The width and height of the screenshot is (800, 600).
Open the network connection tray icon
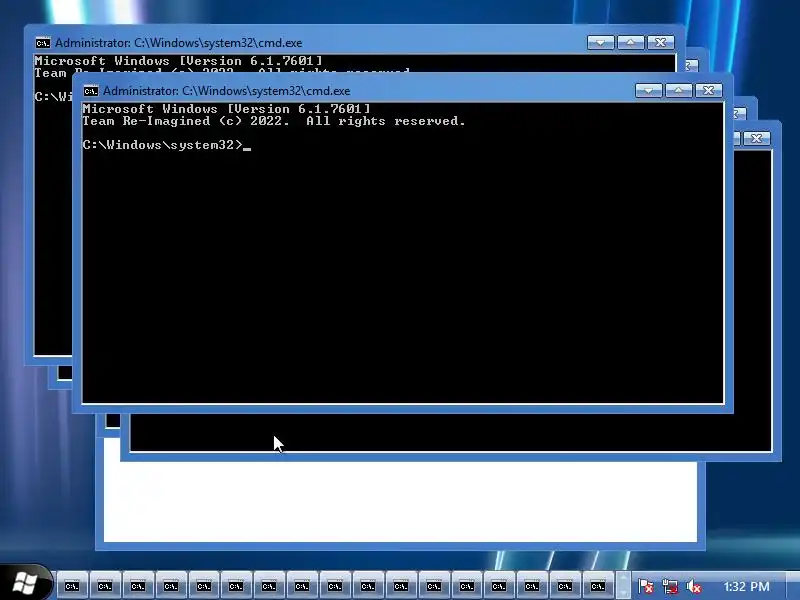(669, 586)
